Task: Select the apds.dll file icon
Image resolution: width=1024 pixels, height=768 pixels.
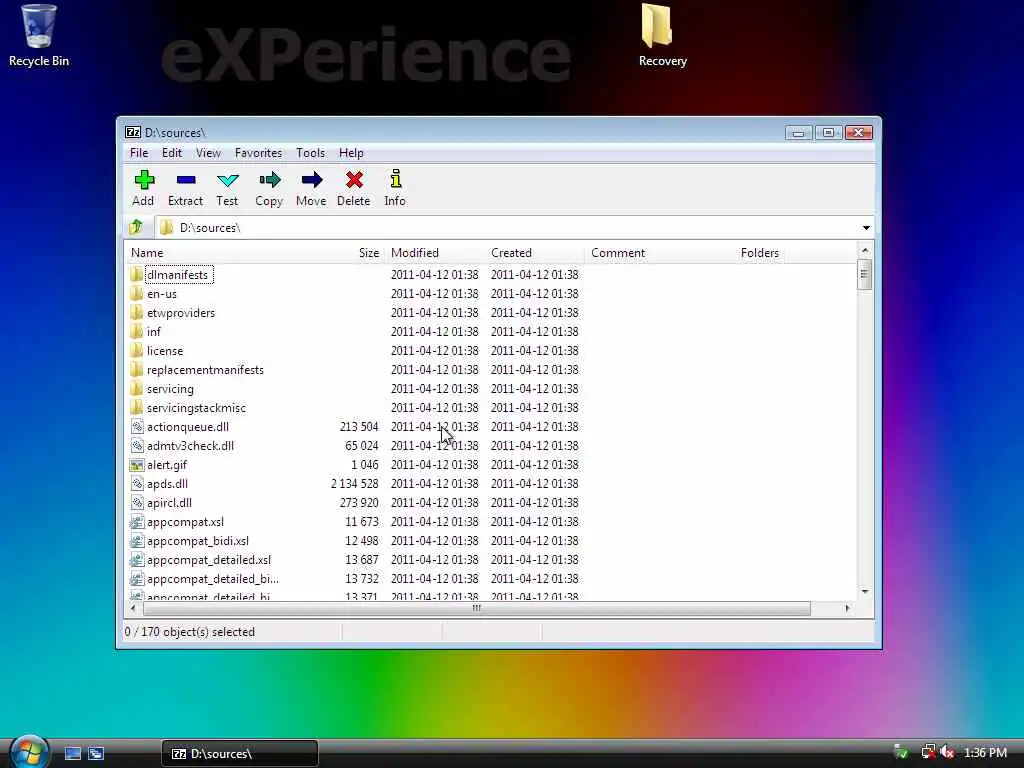Action: tap(136, 484)
